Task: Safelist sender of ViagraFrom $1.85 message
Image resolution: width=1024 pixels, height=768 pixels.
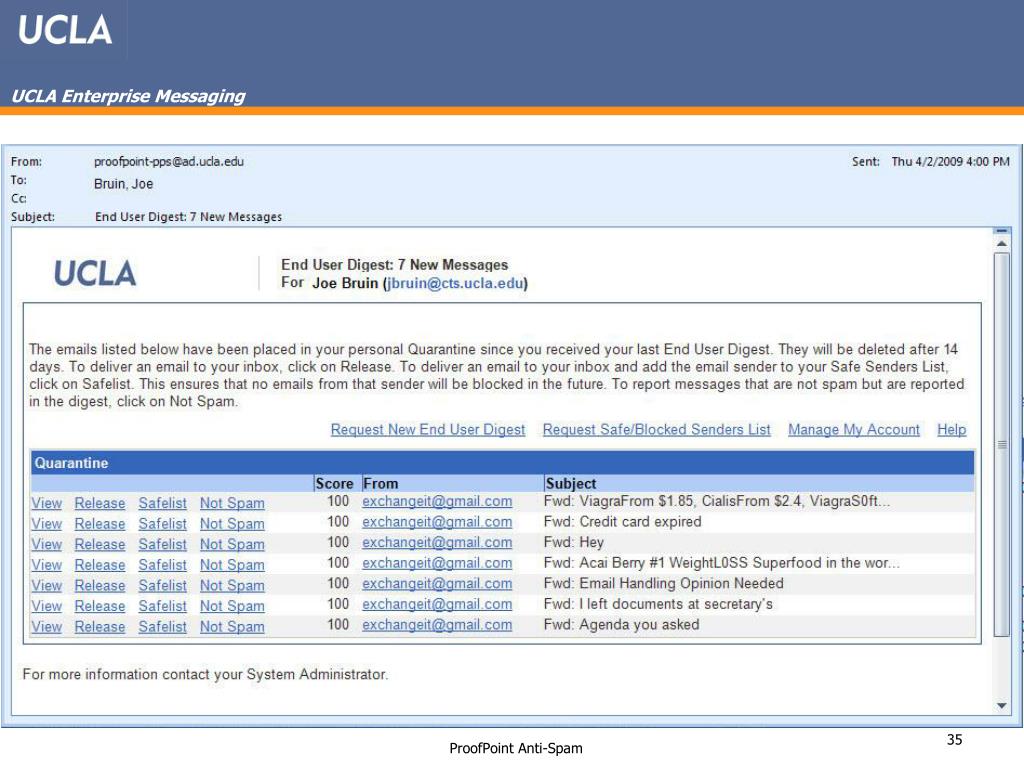Action: click(162, 504)
